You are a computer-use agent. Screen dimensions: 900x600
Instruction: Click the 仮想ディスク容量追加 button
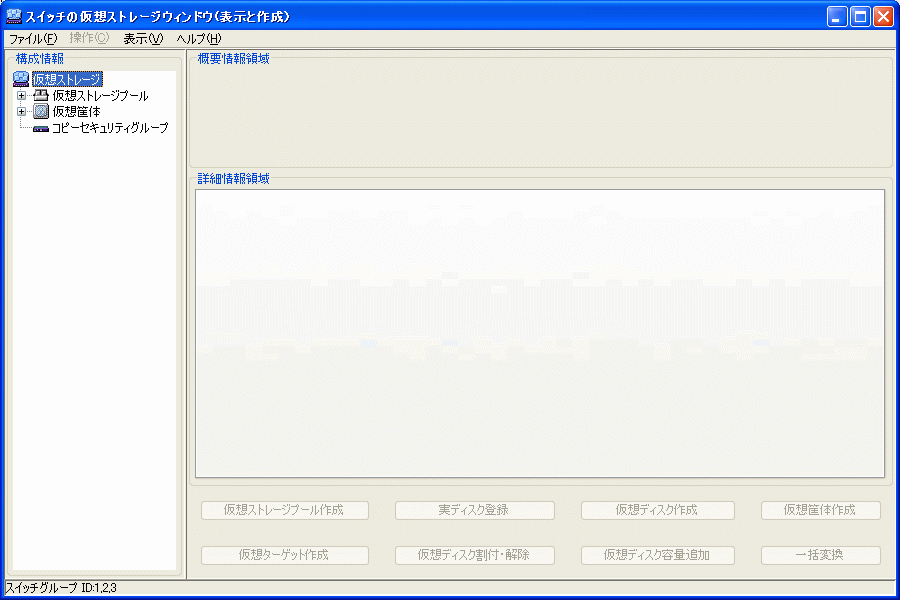click(x=658, y=555)
